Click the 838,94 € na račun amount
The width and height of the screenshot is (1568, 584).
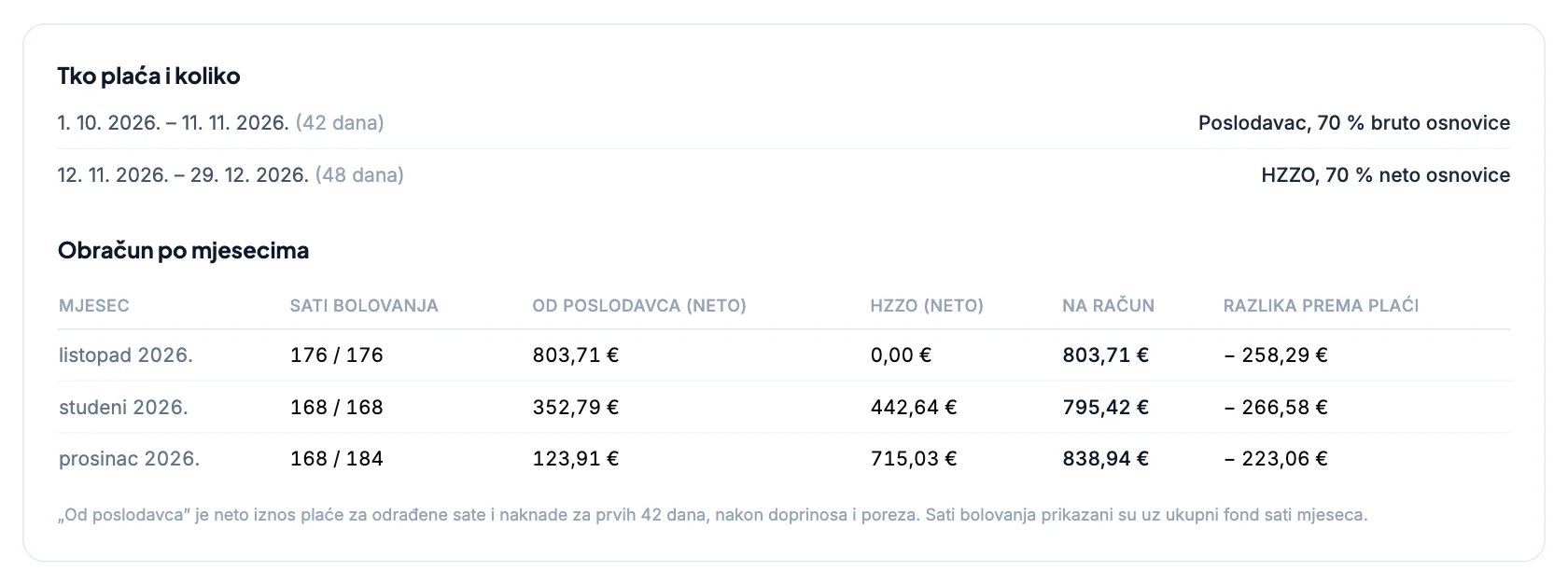(x=1105, y=459)
